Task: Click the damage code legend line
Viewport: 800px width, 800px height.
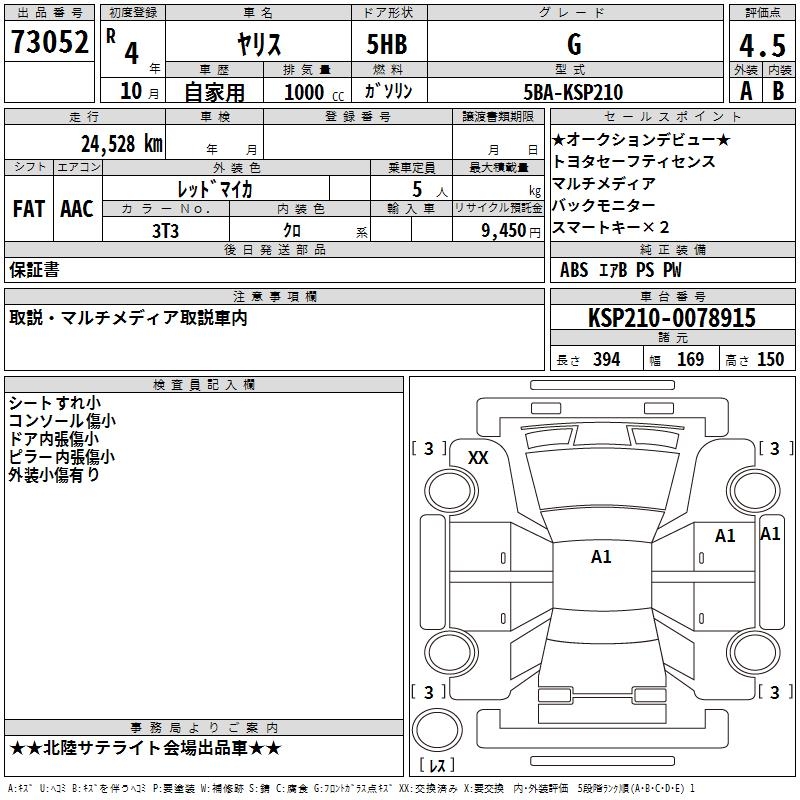Action: click(x=352, y=789)
